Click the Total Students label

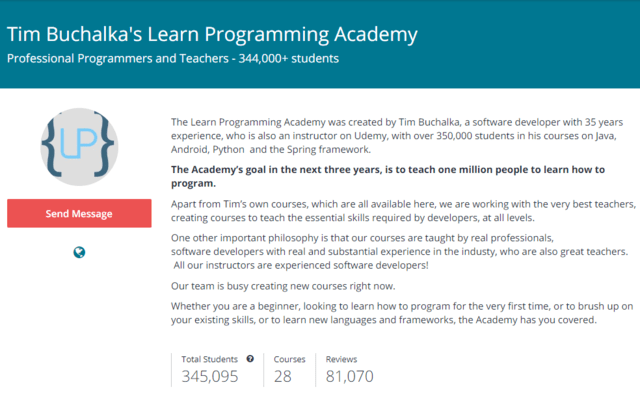click(x=209, y=359)
